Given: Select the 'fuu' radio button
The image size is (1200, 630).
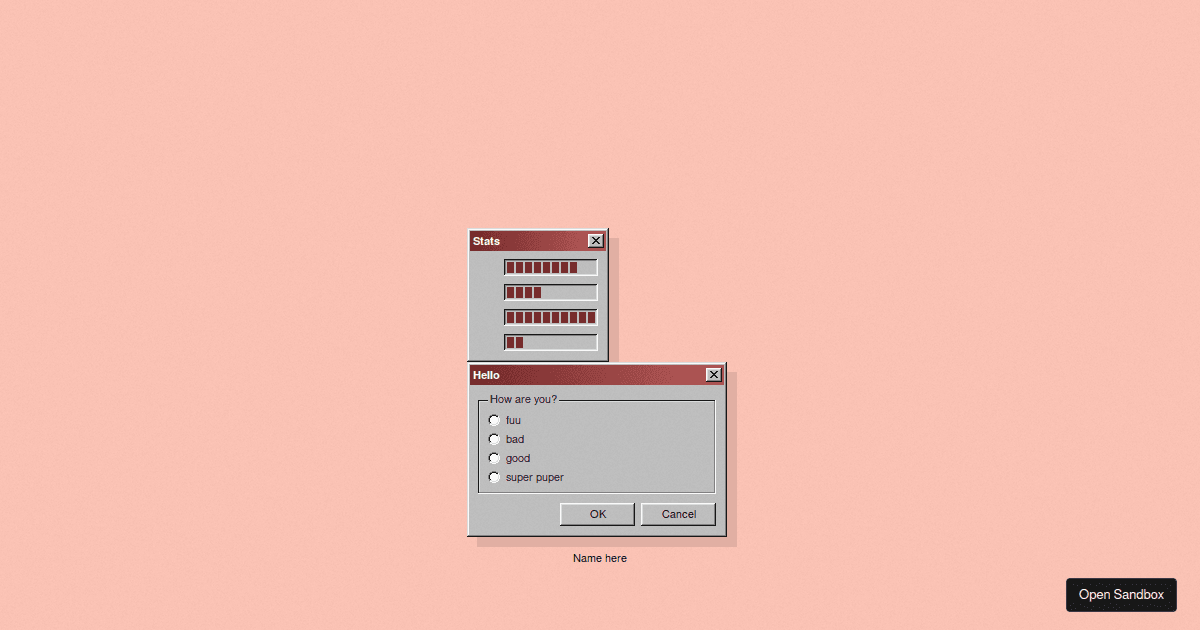Looking at the screenshot, I should pyautogui.click(x=494, y=420).
